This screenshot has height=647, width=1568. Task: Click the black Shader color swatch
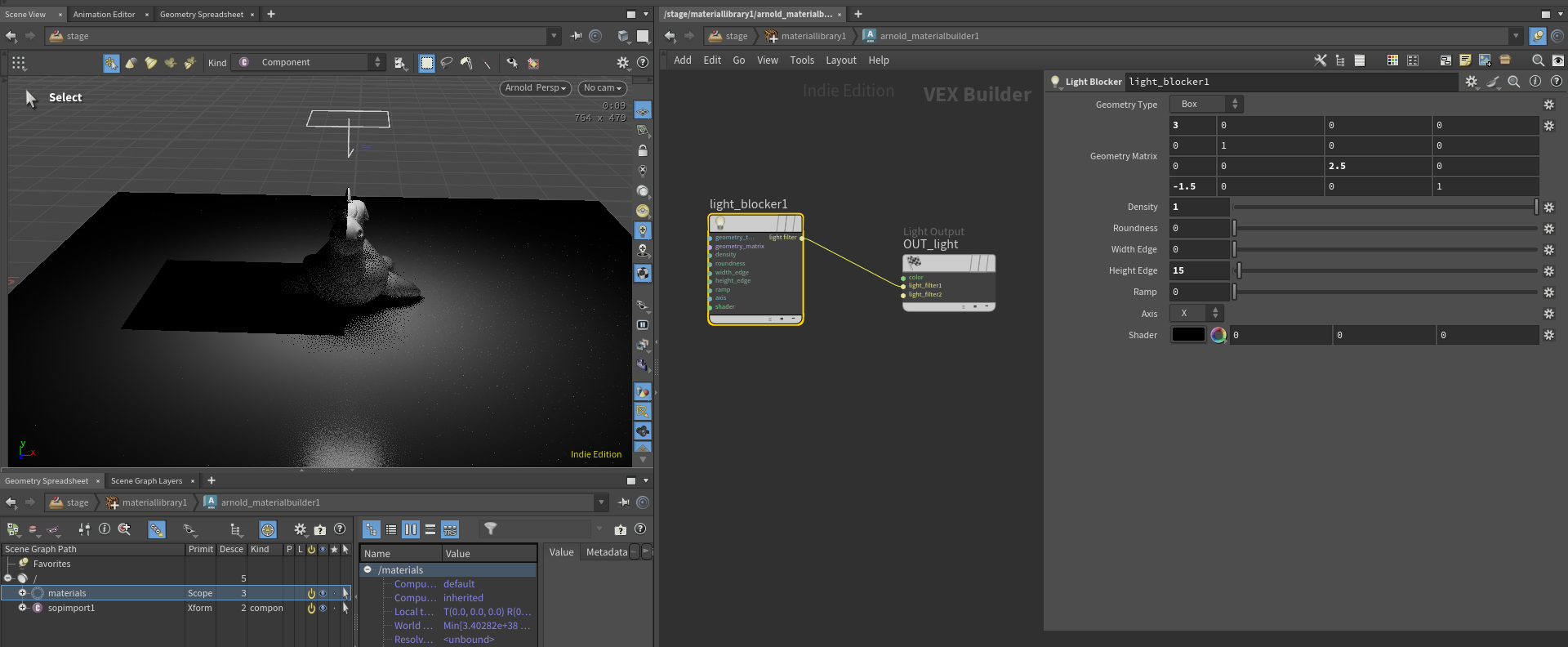(1188, 335)
